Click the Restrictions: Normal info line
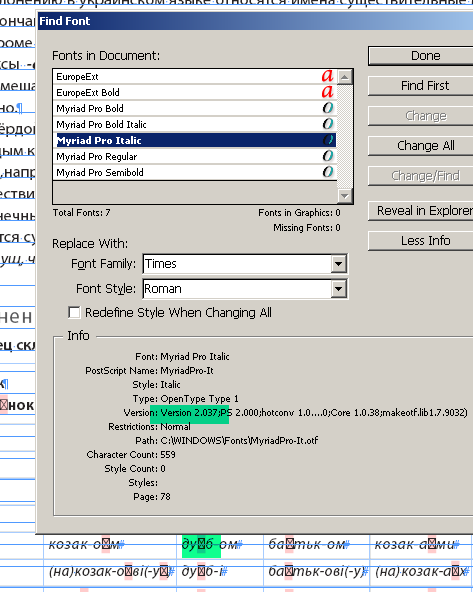This screenshot has height=592, width=473. [x=149, y=427]
